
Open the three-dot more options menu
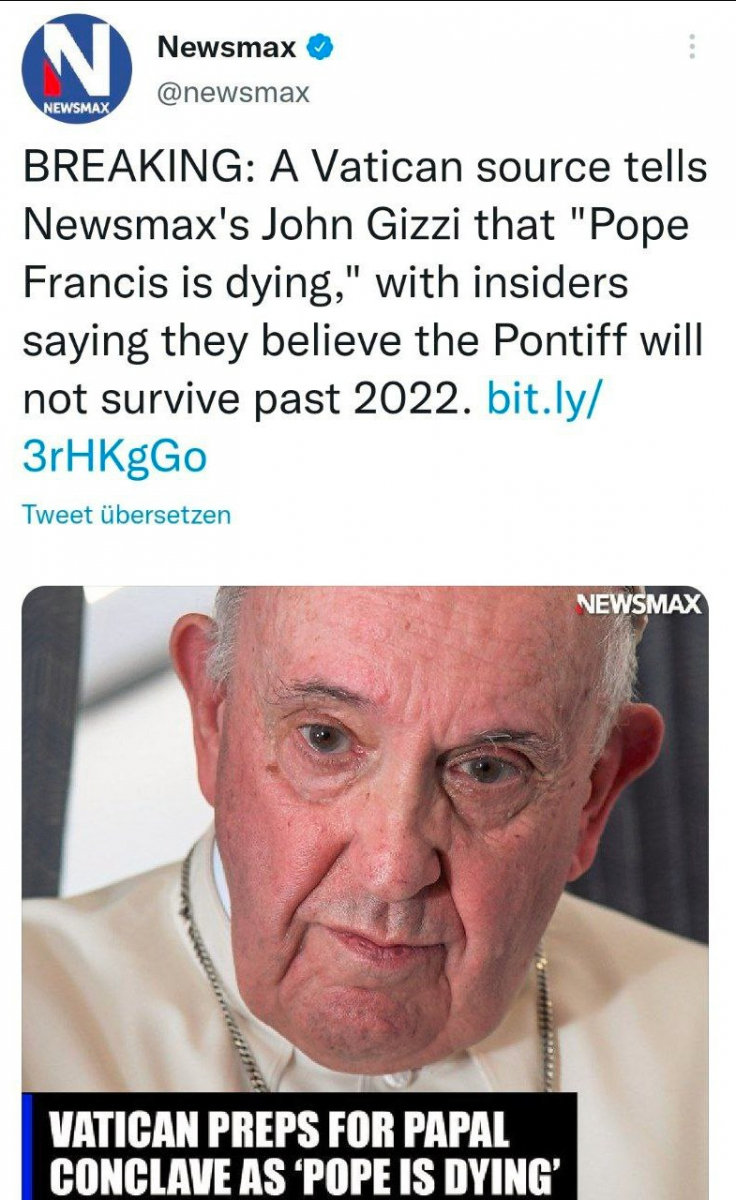click(692, 46)
